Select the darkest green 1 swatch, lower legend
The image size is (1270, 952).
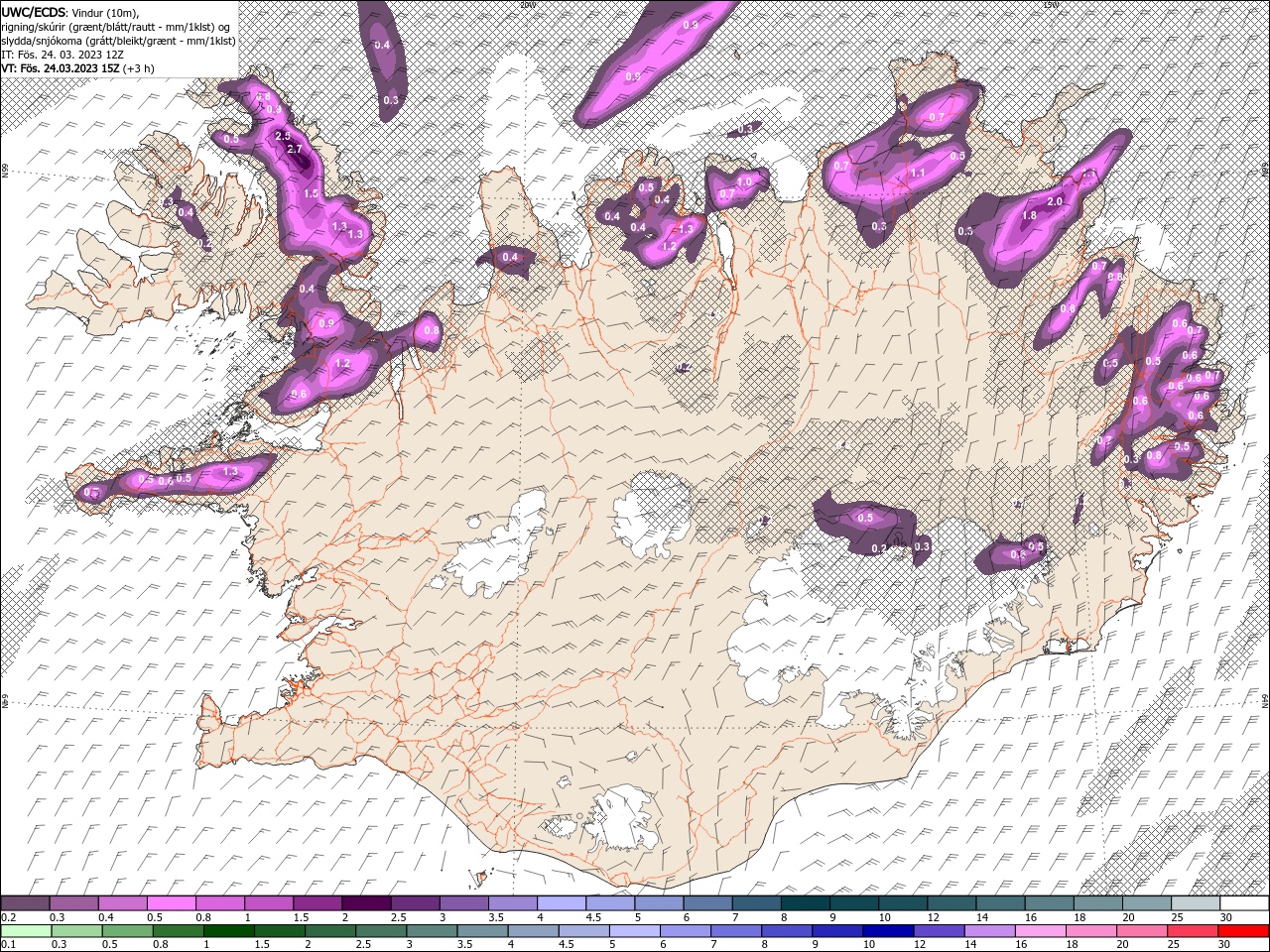pyautogui.click(x=228, y=930)
